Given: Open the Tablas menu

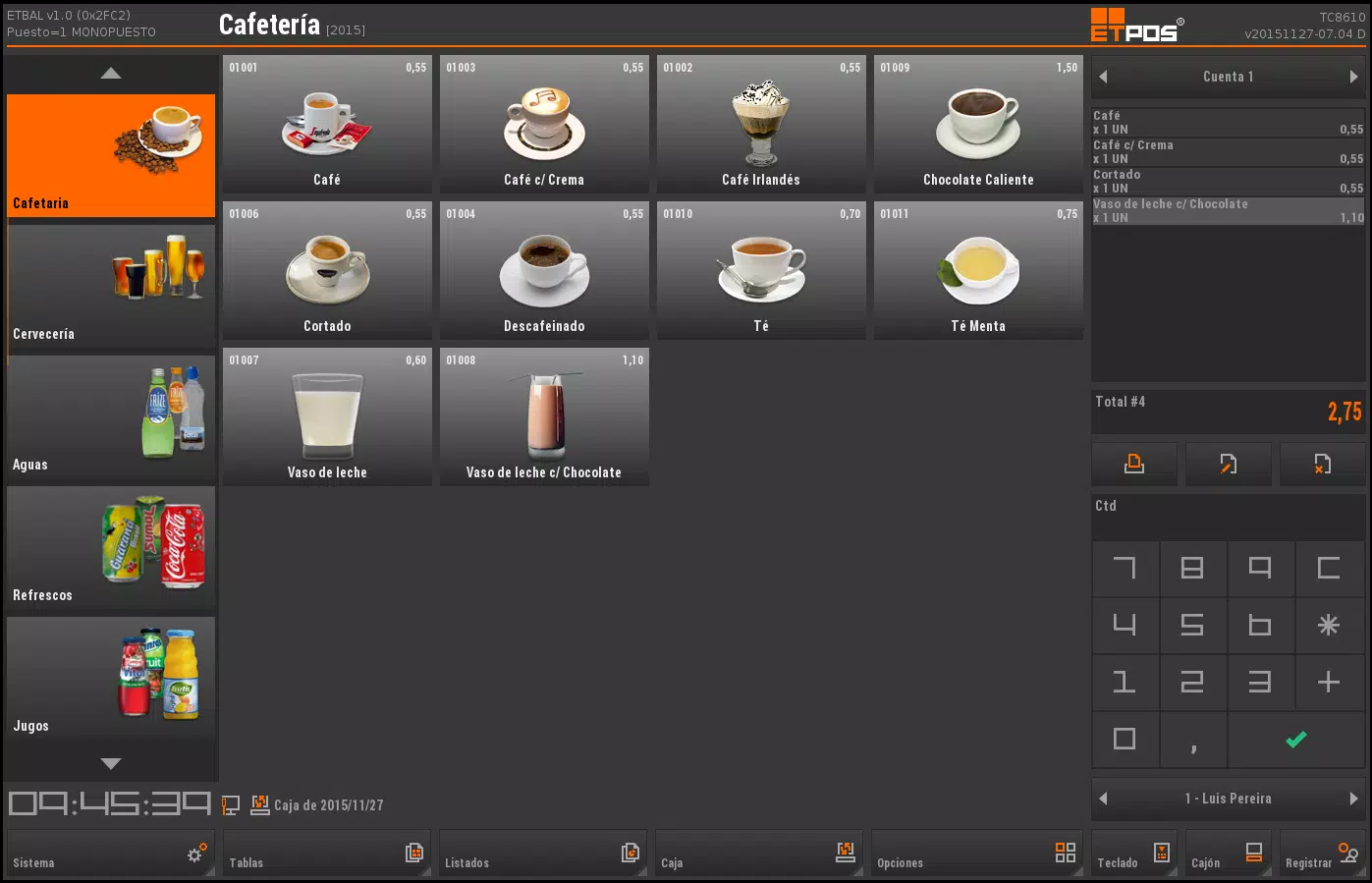Looking at the screenshot, I should click(327, 854).
